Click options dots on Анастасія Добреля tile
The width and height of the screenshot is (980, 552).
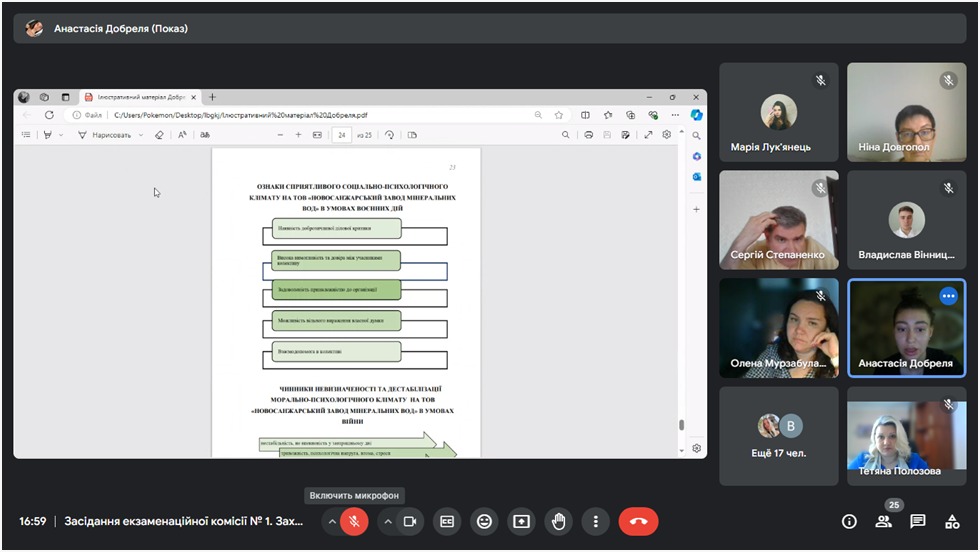pyautogui.click(x=948, y=296)
